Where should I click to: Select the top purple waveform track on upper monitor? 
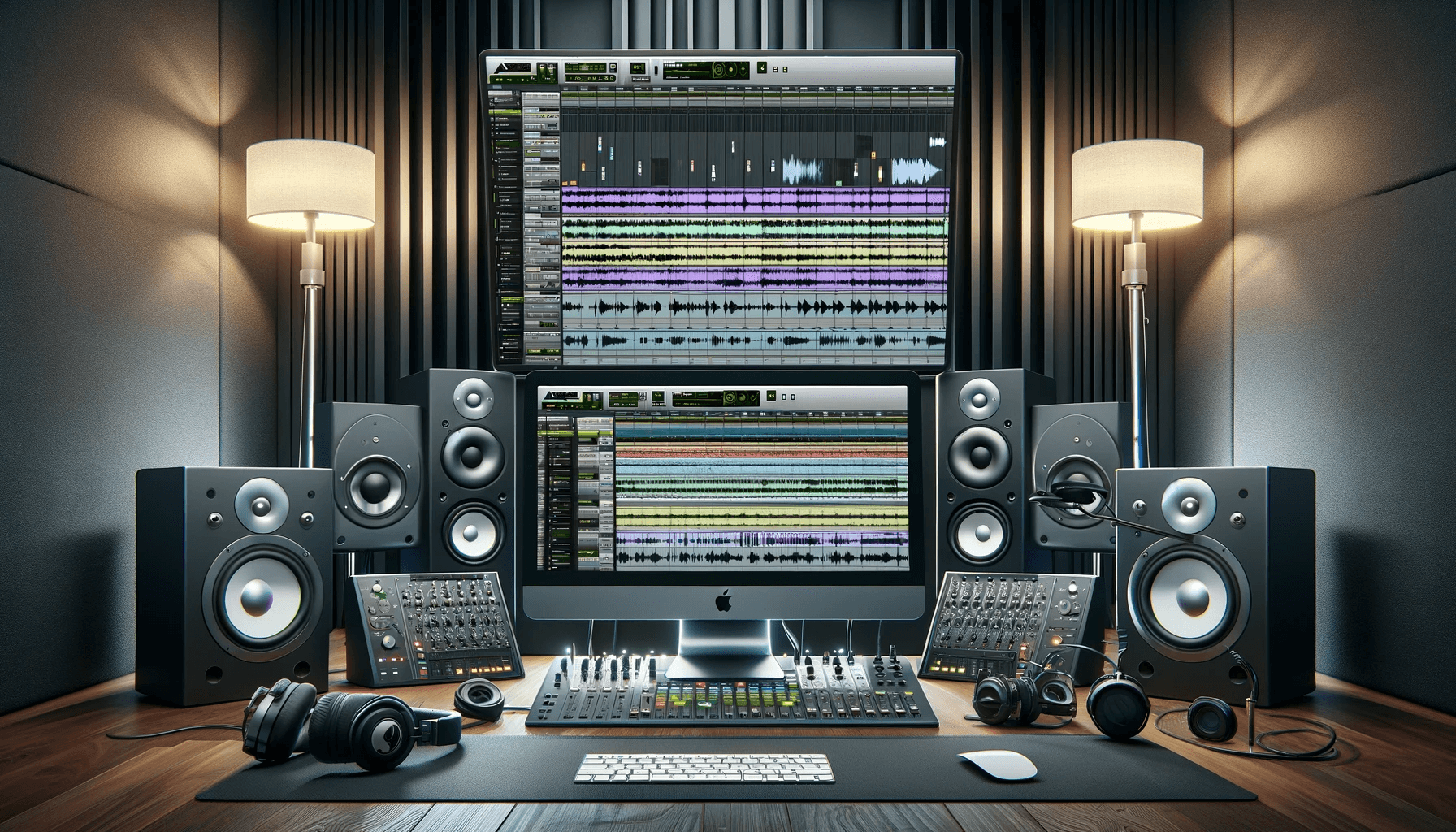[x=756, y=201]
